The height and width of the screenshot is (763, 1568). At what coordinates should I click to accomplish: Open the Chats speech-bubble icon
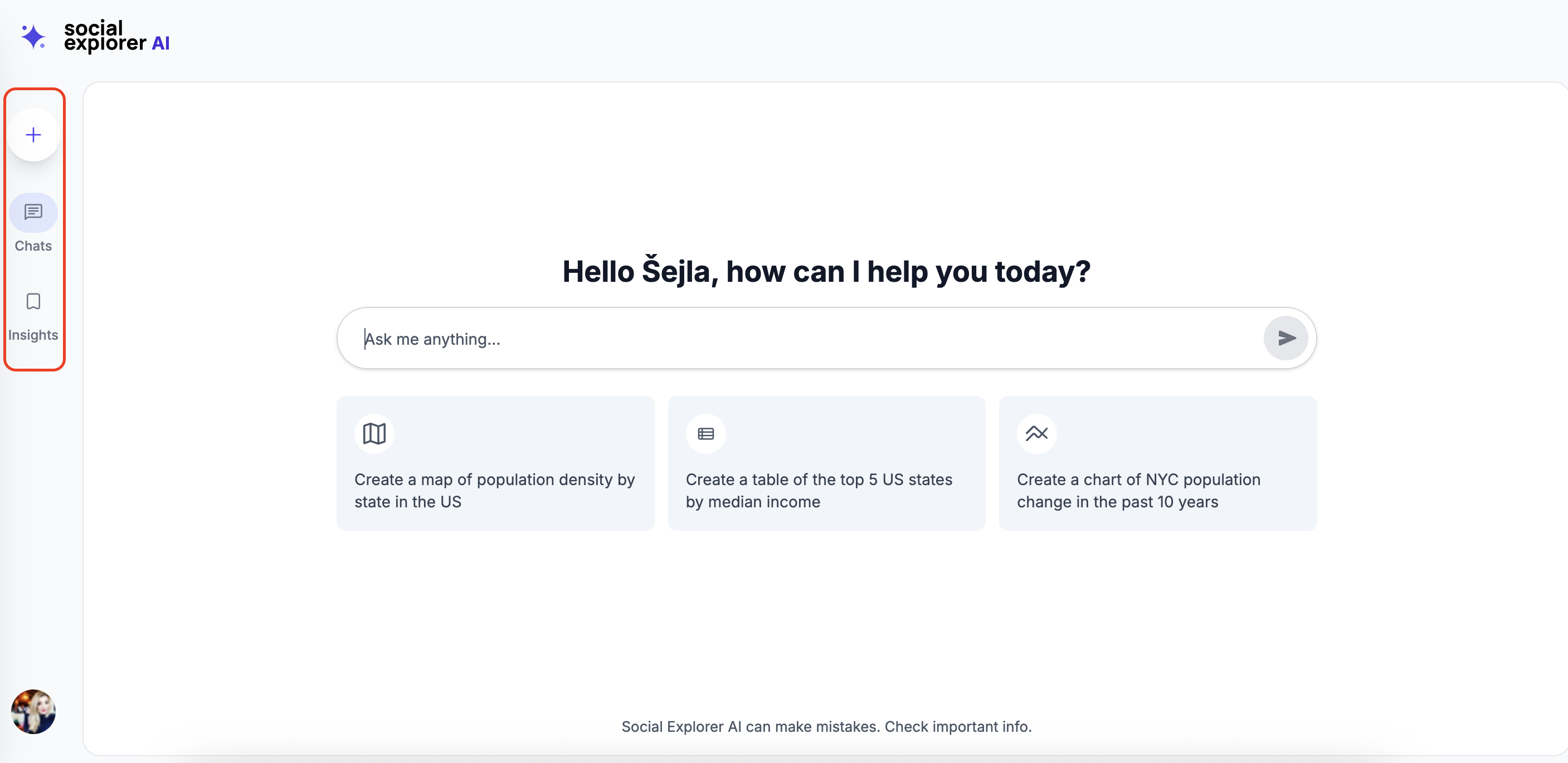click(33, 212)
